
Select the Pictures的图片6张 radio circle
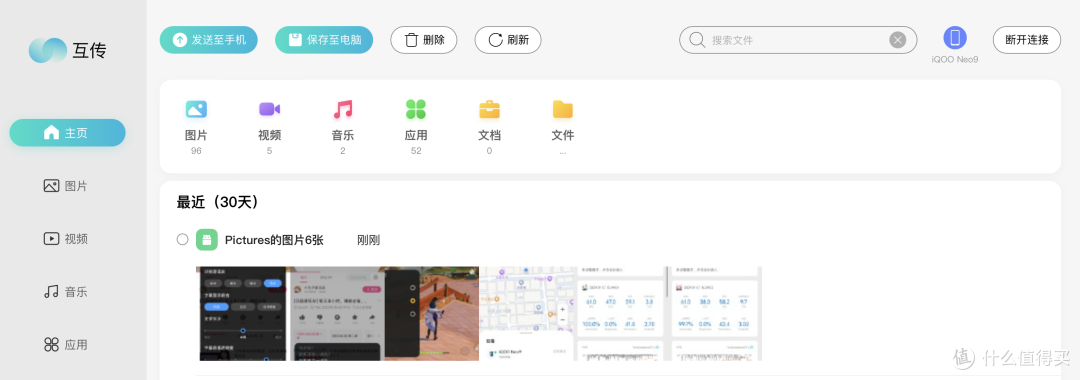pos(183,240)
